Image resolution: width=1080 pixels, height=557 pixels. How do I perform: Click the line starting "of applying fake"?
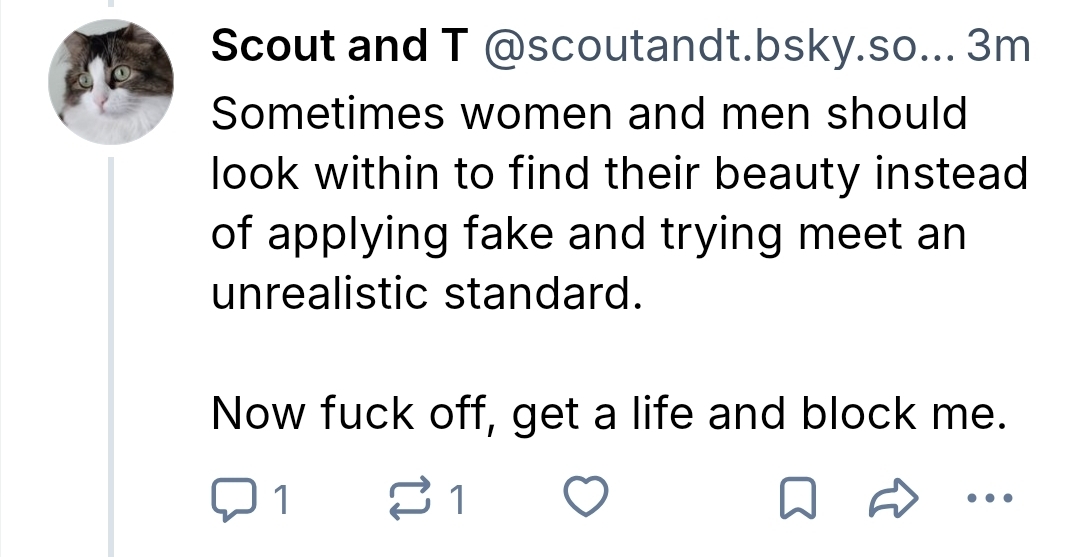pyautogui.click(x=588, y=234)
